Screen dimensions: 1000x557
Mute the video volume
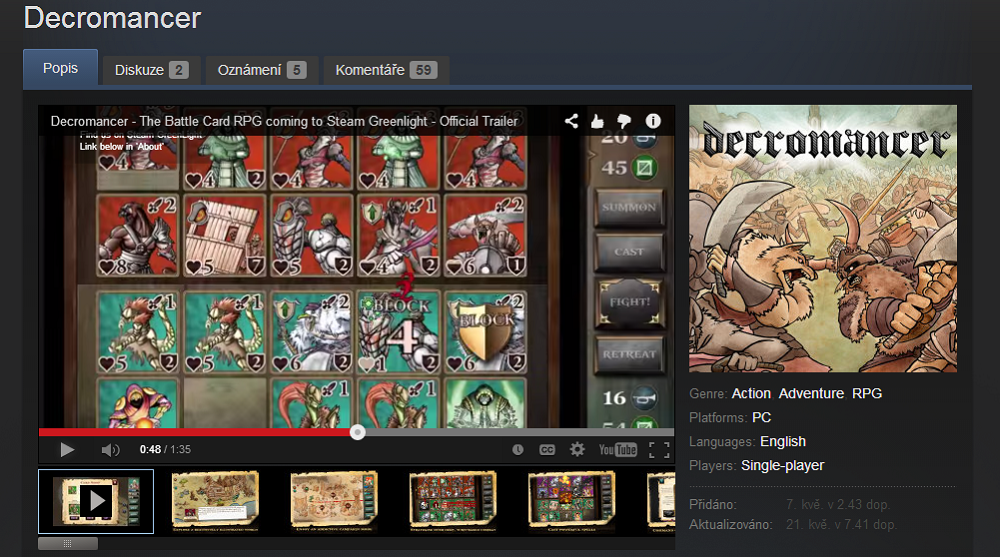pyautogui.click(x=110, y=450)
